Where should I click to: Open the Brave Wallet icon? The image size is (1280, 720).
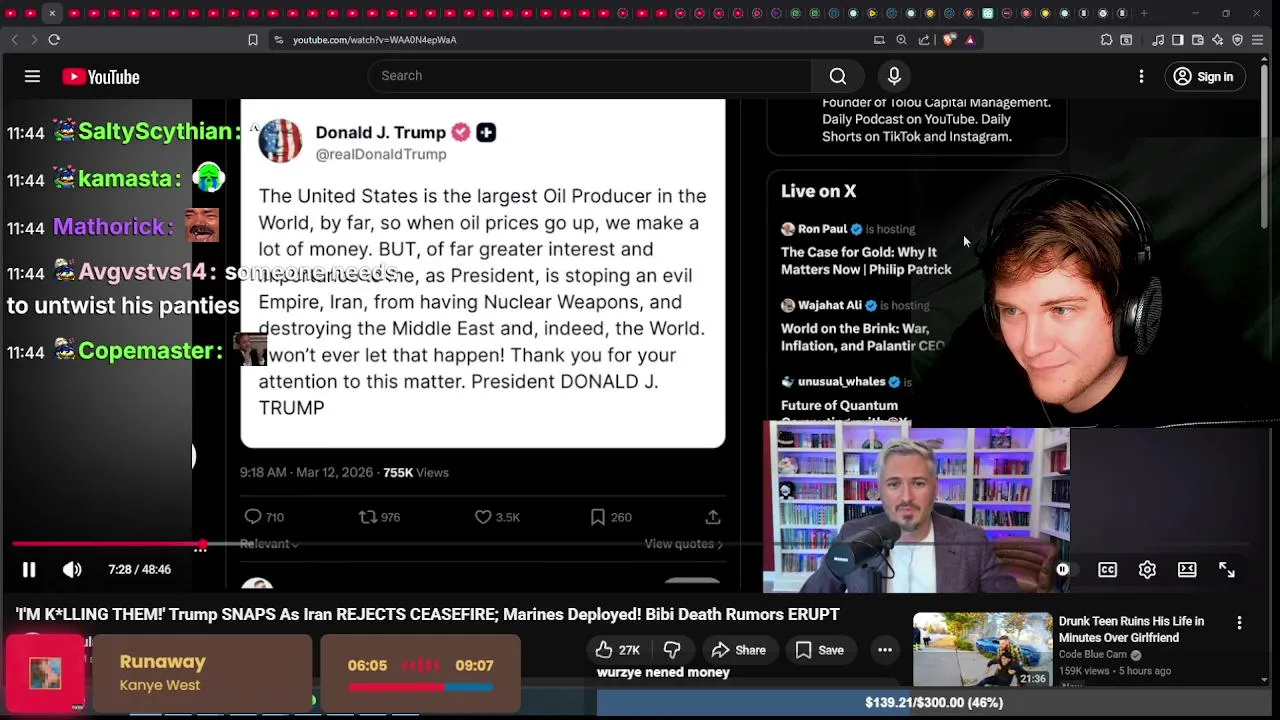click(x=1198, y=40)
